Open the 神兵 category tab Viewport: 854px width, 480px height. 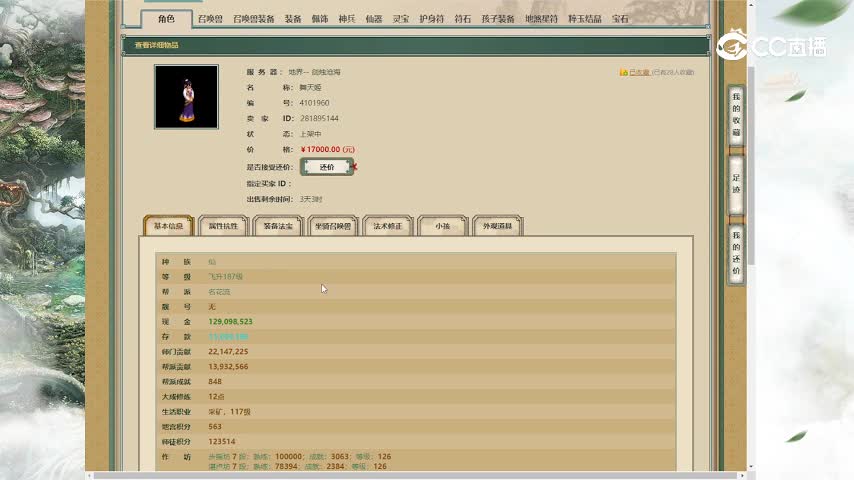[347, 19]
